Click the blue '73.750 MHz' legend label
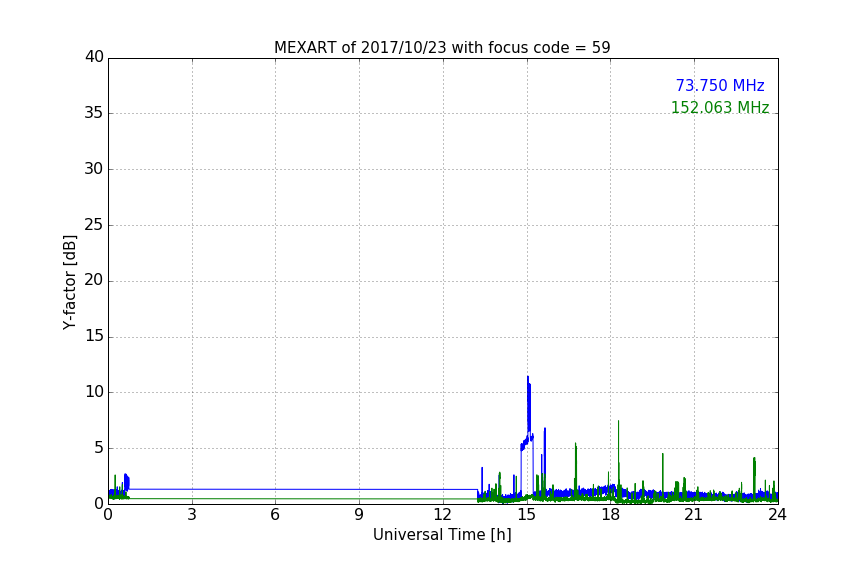 pyautogui.click(x=720, y=85)
